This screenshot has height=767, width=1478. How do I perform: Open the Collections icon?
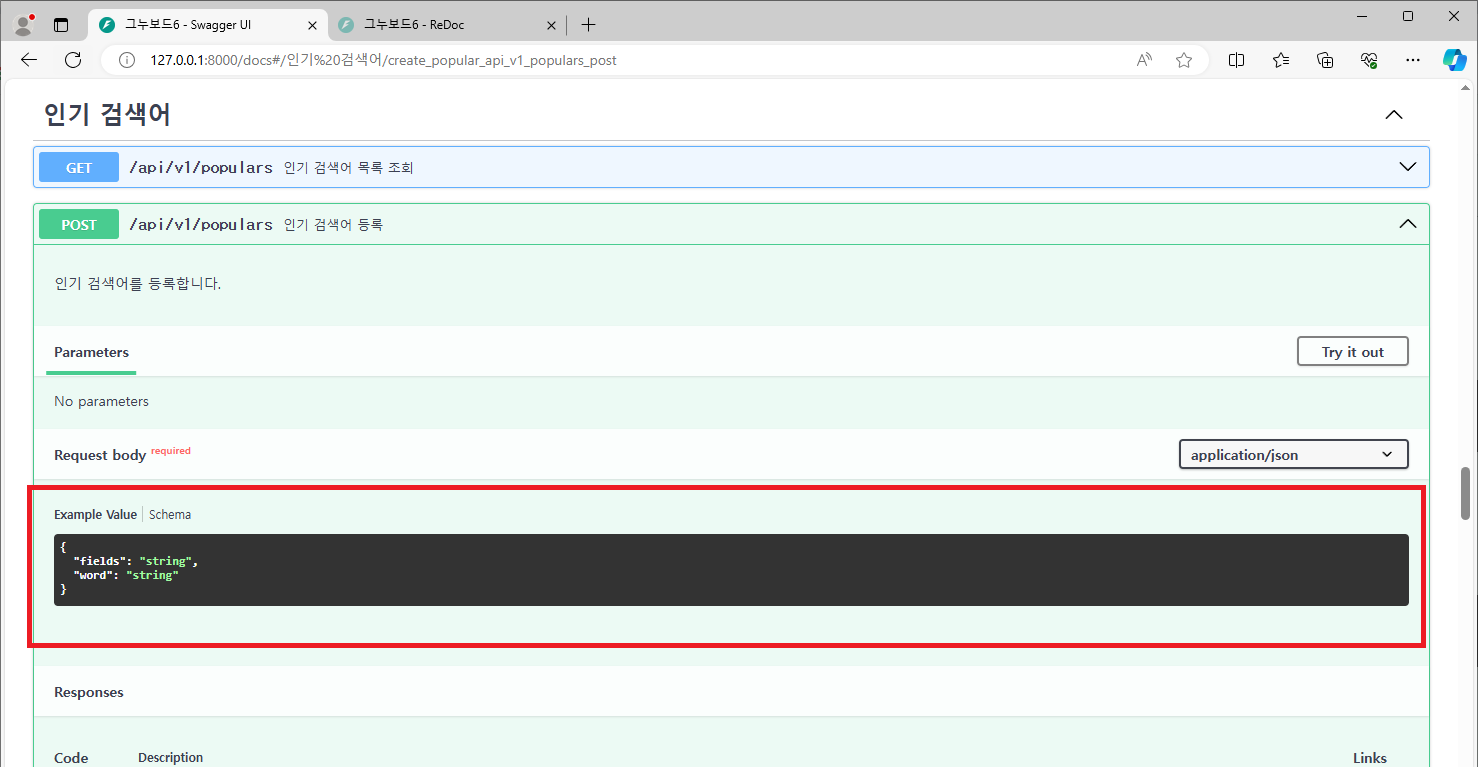1325,60
